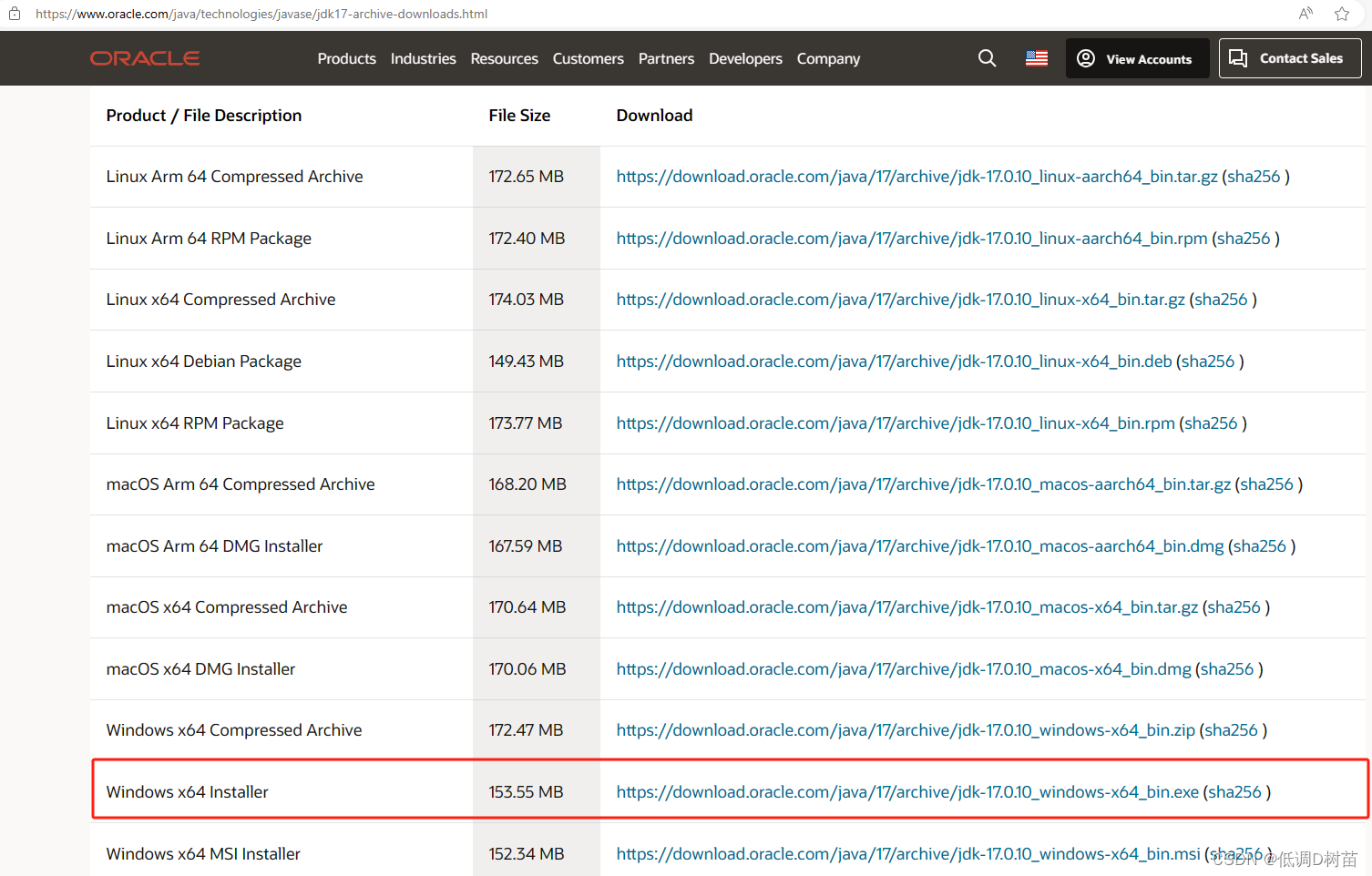Select 'macOS x64 Compressed Archive' text
The height and width of the screenshot is (876, 1372).
click(227, 607)
